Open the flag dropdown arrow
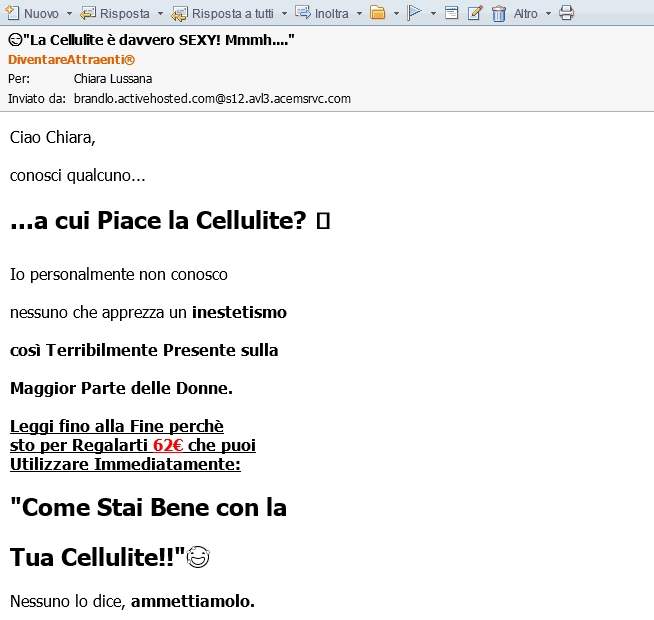 click(433, 14)
